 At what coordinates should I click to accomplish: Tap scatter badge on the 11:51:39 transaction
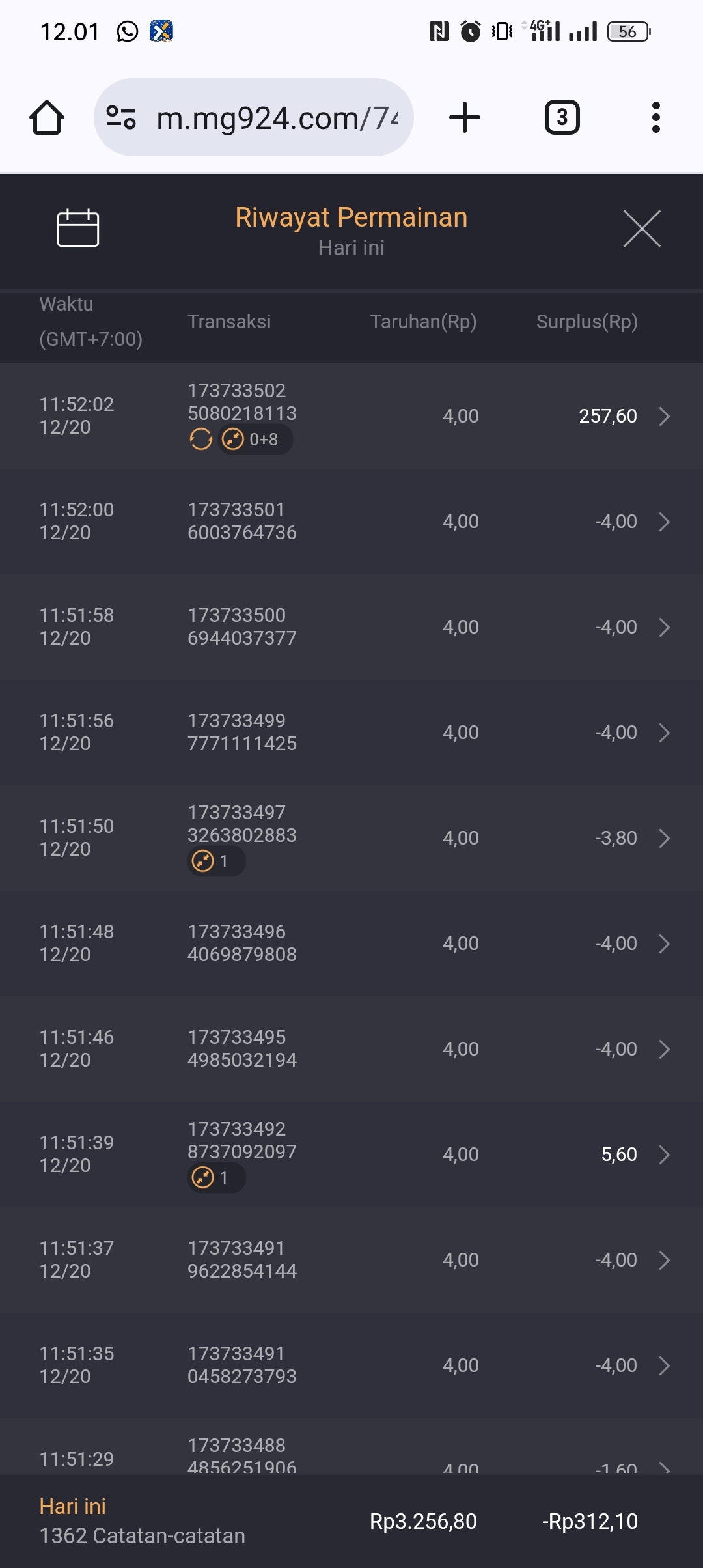pos(215,1178)
